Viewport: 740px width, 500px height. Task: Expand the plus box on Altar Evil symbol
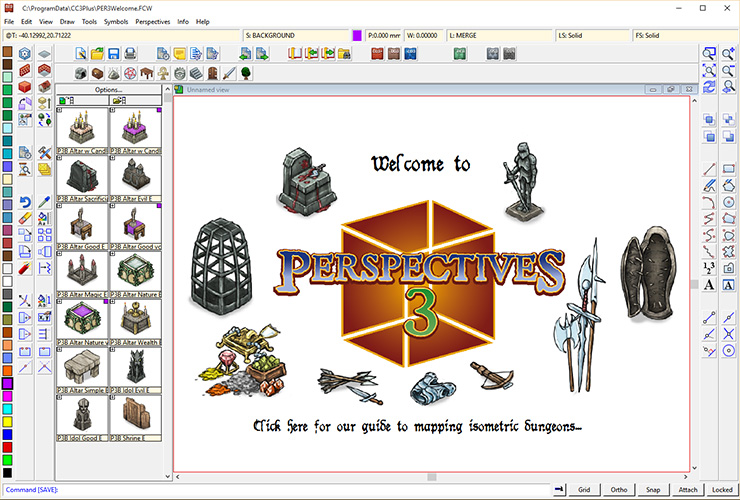pos(112,158)
